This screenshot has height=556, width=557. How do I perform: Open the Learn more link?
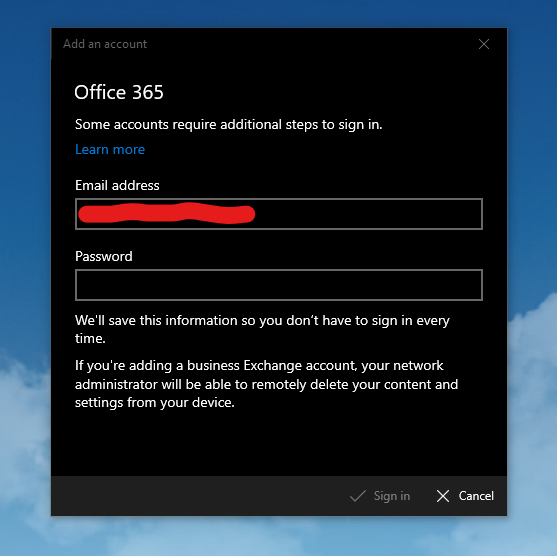110,150
